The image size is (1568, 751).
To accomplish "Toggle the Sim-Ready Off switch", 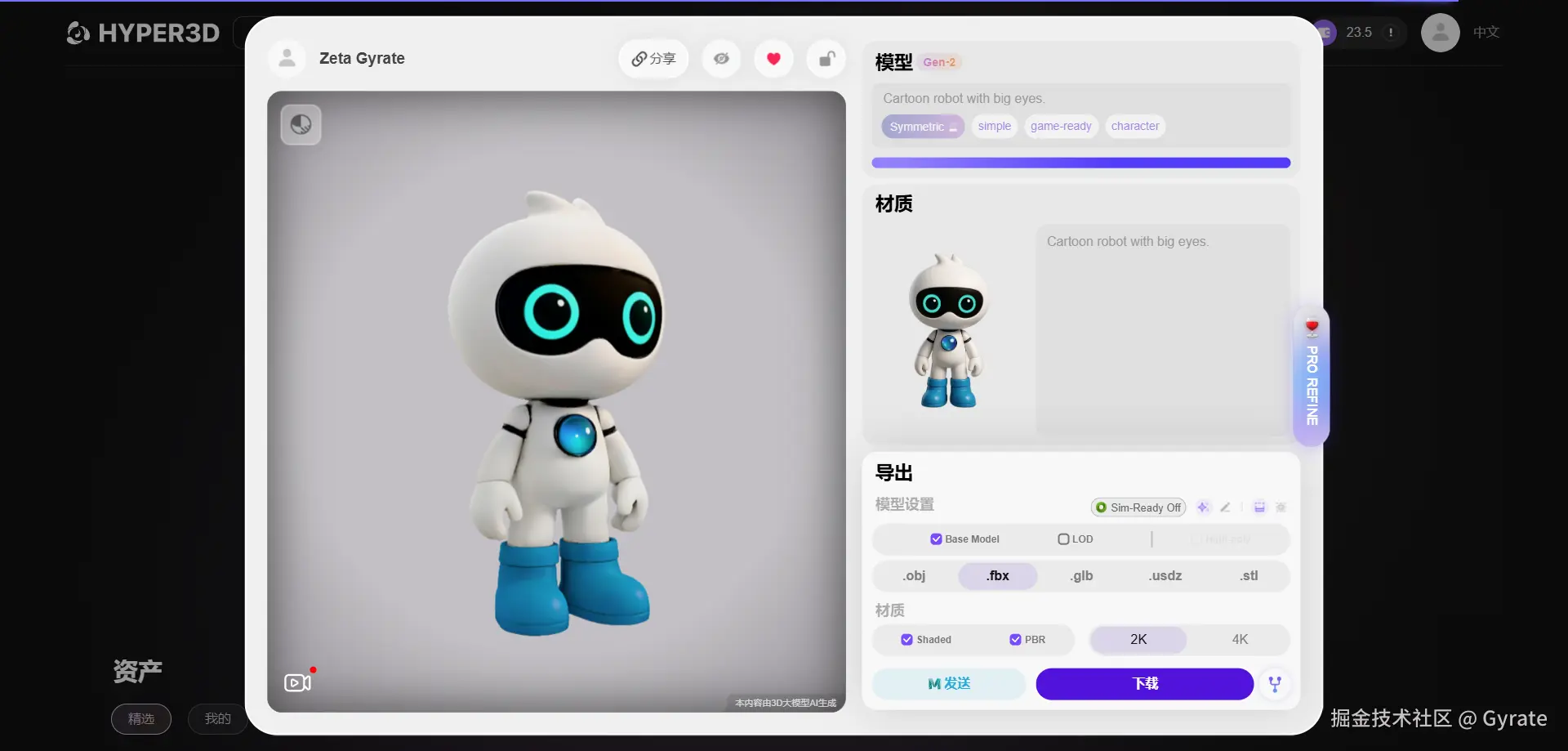I will pos(1138,507).
